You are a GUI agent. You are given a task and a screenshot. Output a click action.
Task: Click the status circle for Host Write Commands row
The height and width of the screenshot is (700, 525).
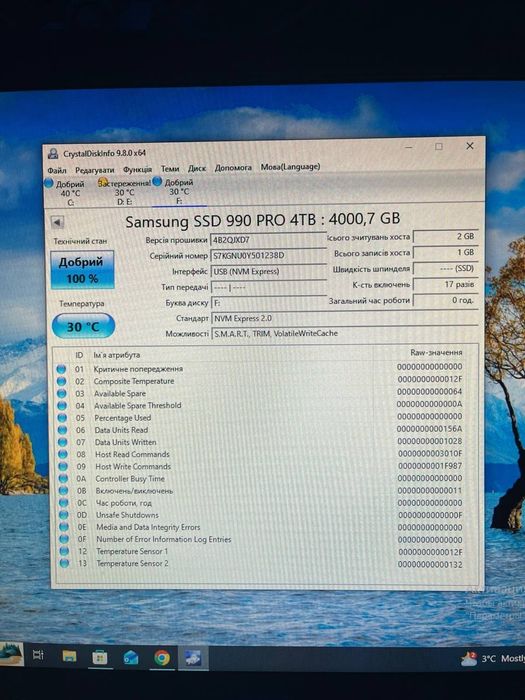tap(63, 466)
